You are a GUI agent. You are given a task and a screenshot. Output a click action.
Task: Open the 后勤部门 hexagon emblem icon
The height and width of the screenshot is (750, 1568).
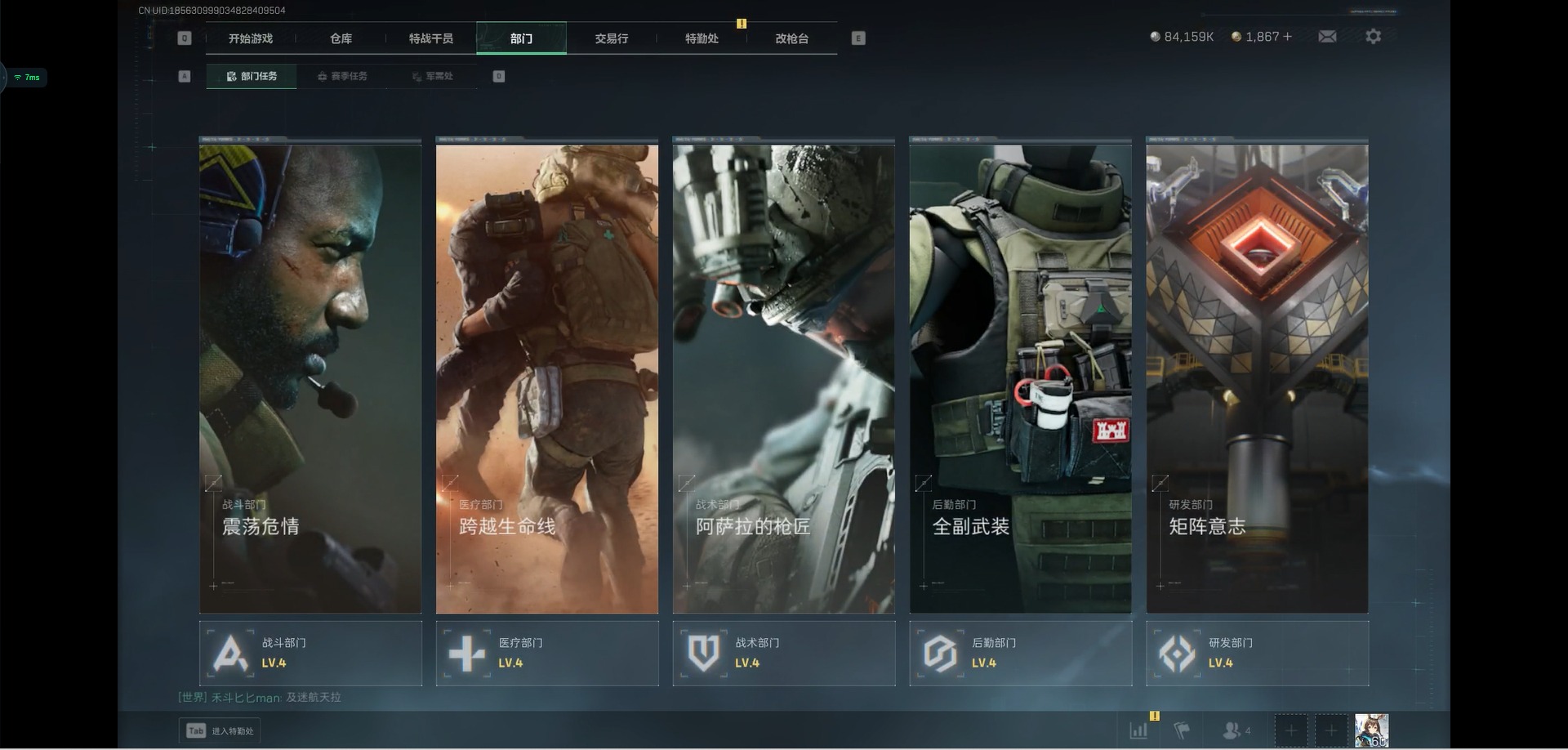point(940,654)
